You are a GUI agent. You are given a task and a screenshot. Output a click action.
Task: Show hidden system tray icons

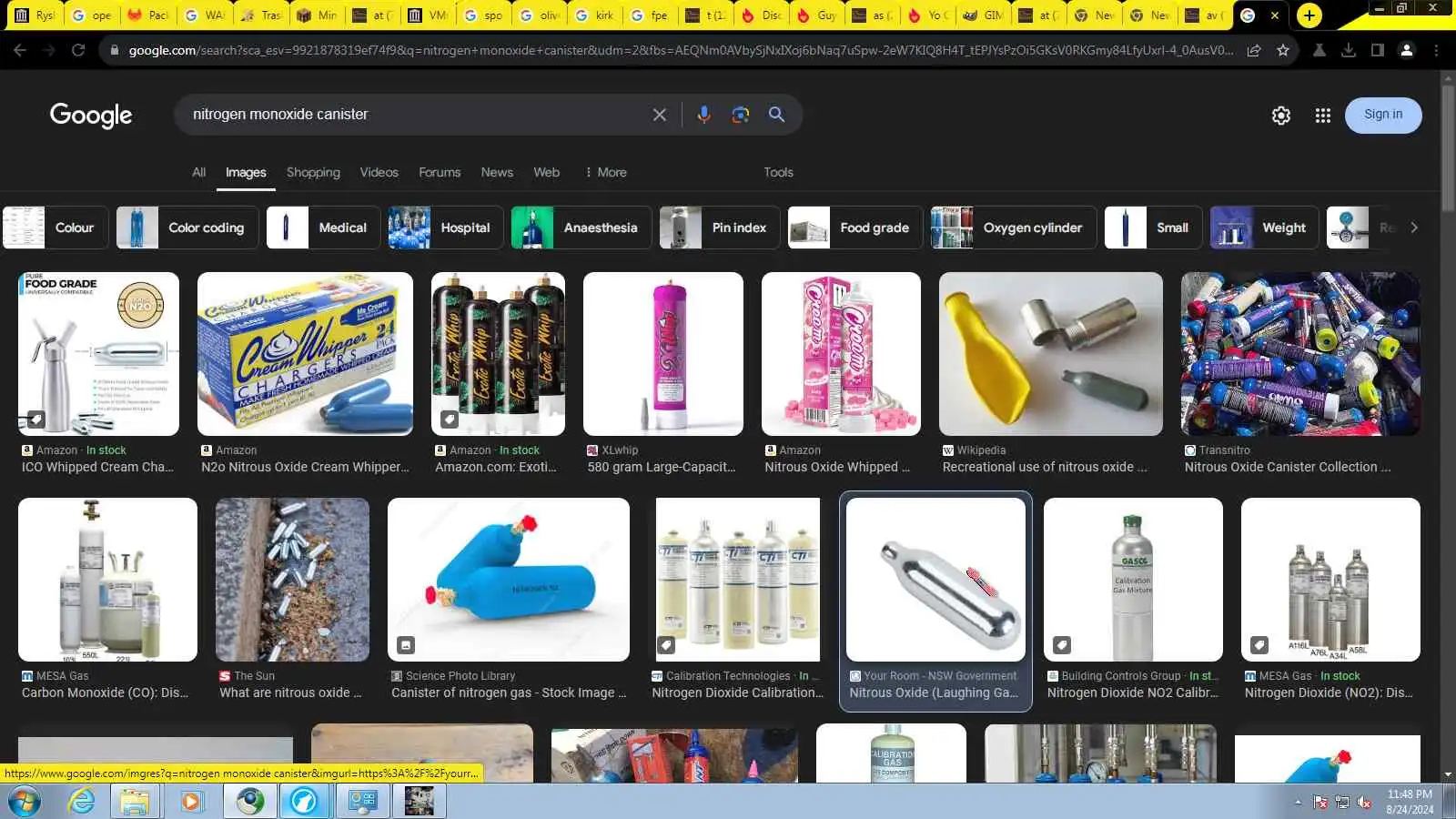tap(1298, 802)
